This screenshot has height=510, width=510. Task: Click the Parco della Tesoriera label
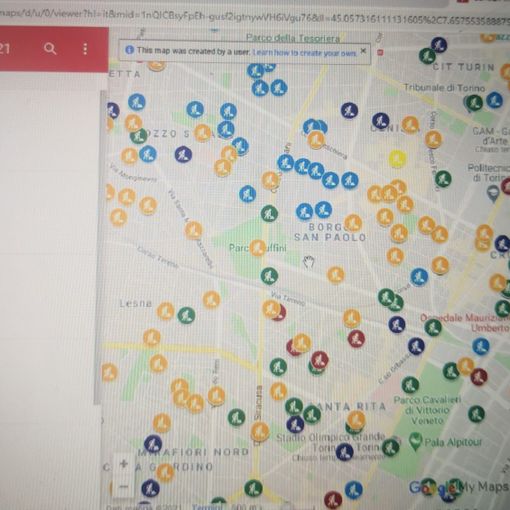point(293,38)
